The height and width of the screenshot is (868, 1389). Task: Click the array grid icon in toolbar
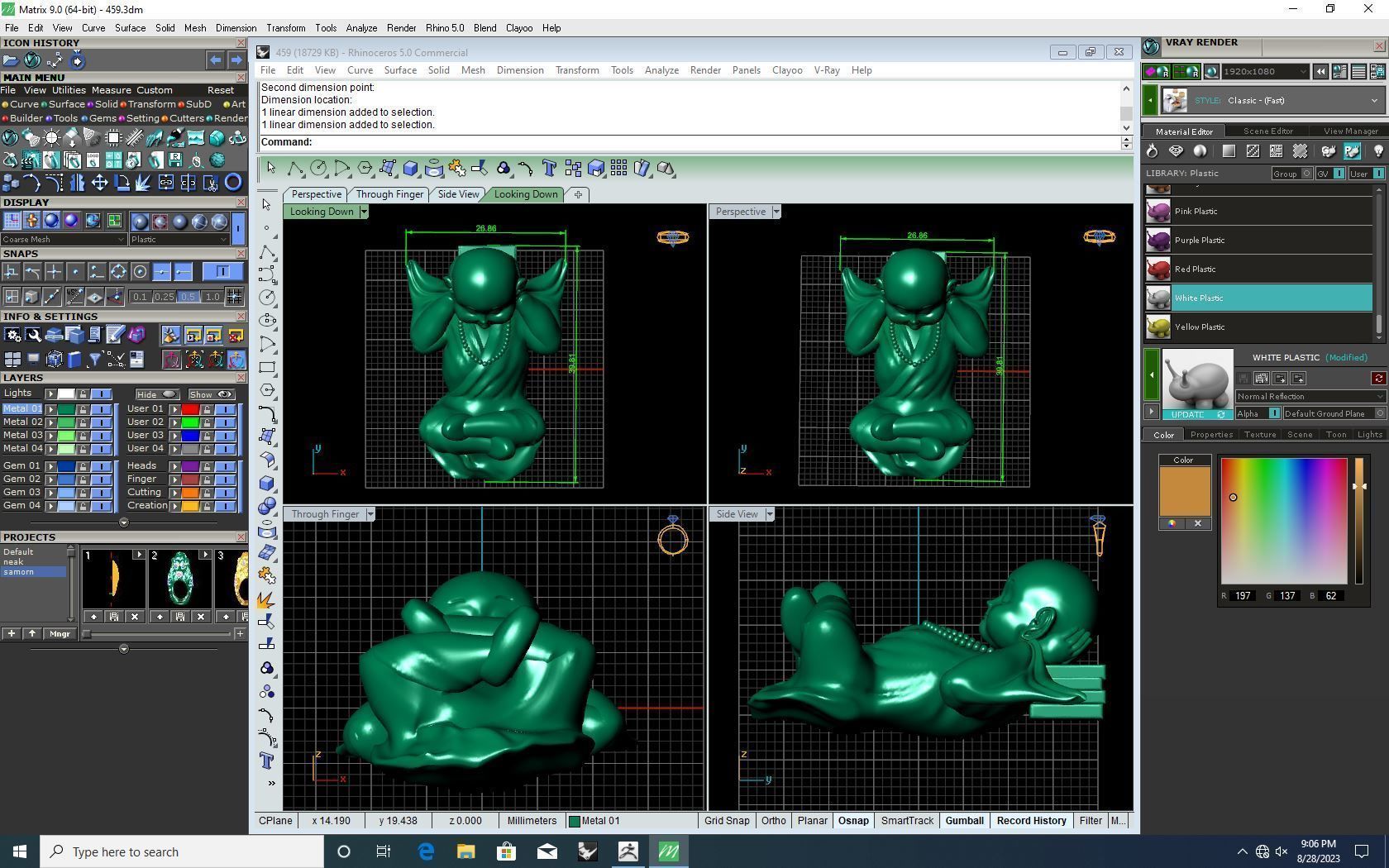click(x=618, y=169)
